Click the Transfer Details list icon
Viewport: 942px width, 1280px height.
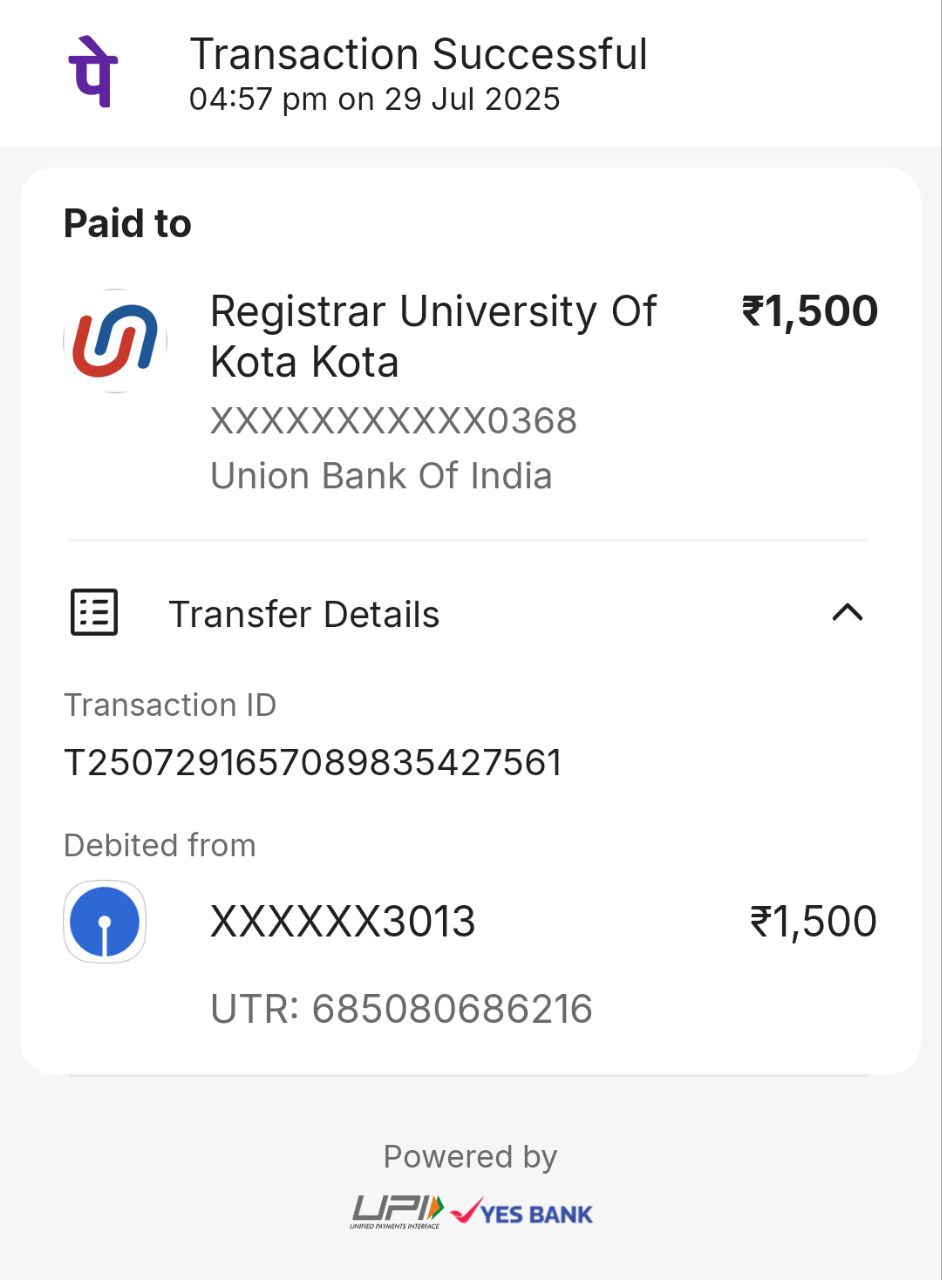click(94, 612)
